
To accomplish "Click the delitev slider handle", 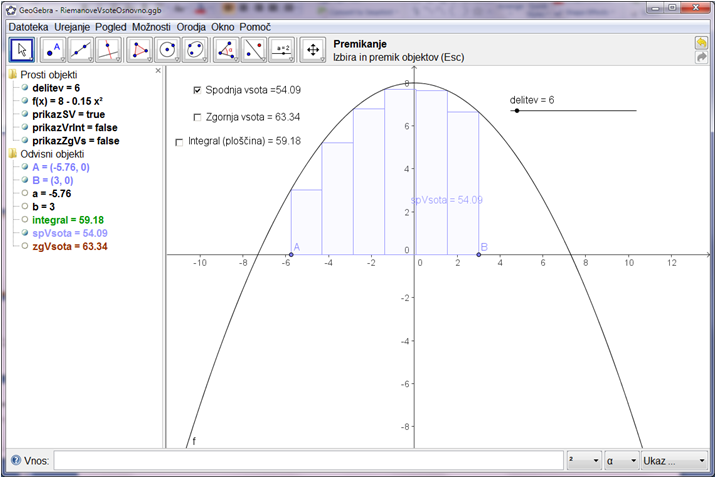I will [x=517, y=110].
